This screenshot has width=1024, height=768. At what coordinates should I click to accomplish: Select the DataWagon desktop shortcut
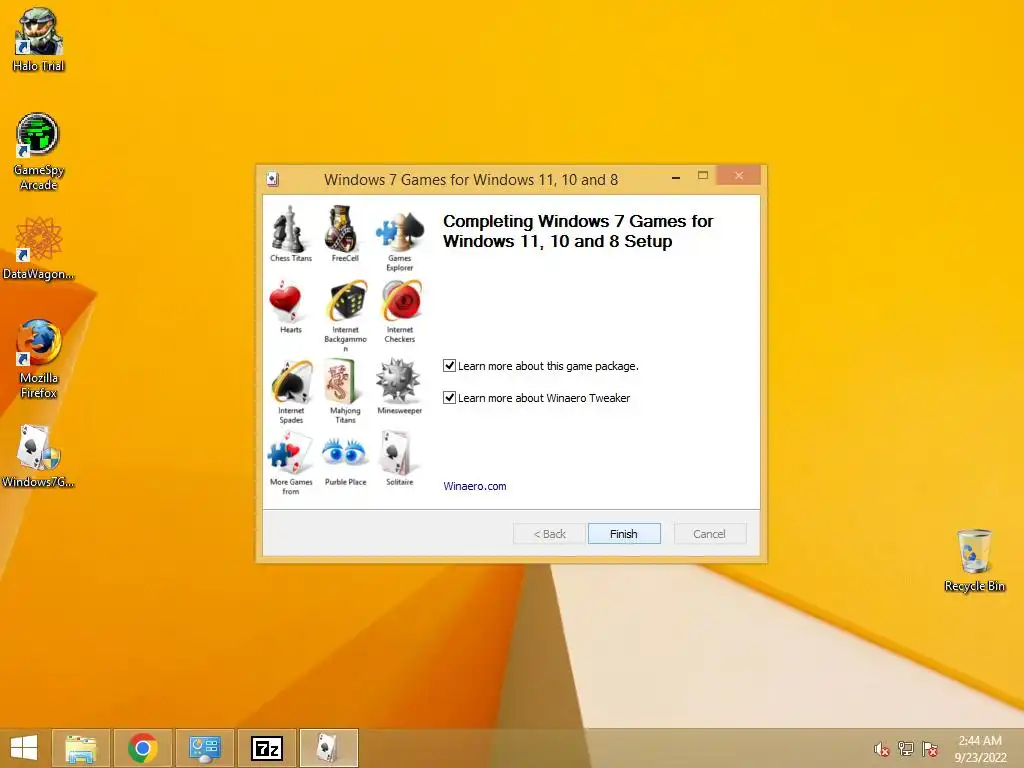pos(39,248)
